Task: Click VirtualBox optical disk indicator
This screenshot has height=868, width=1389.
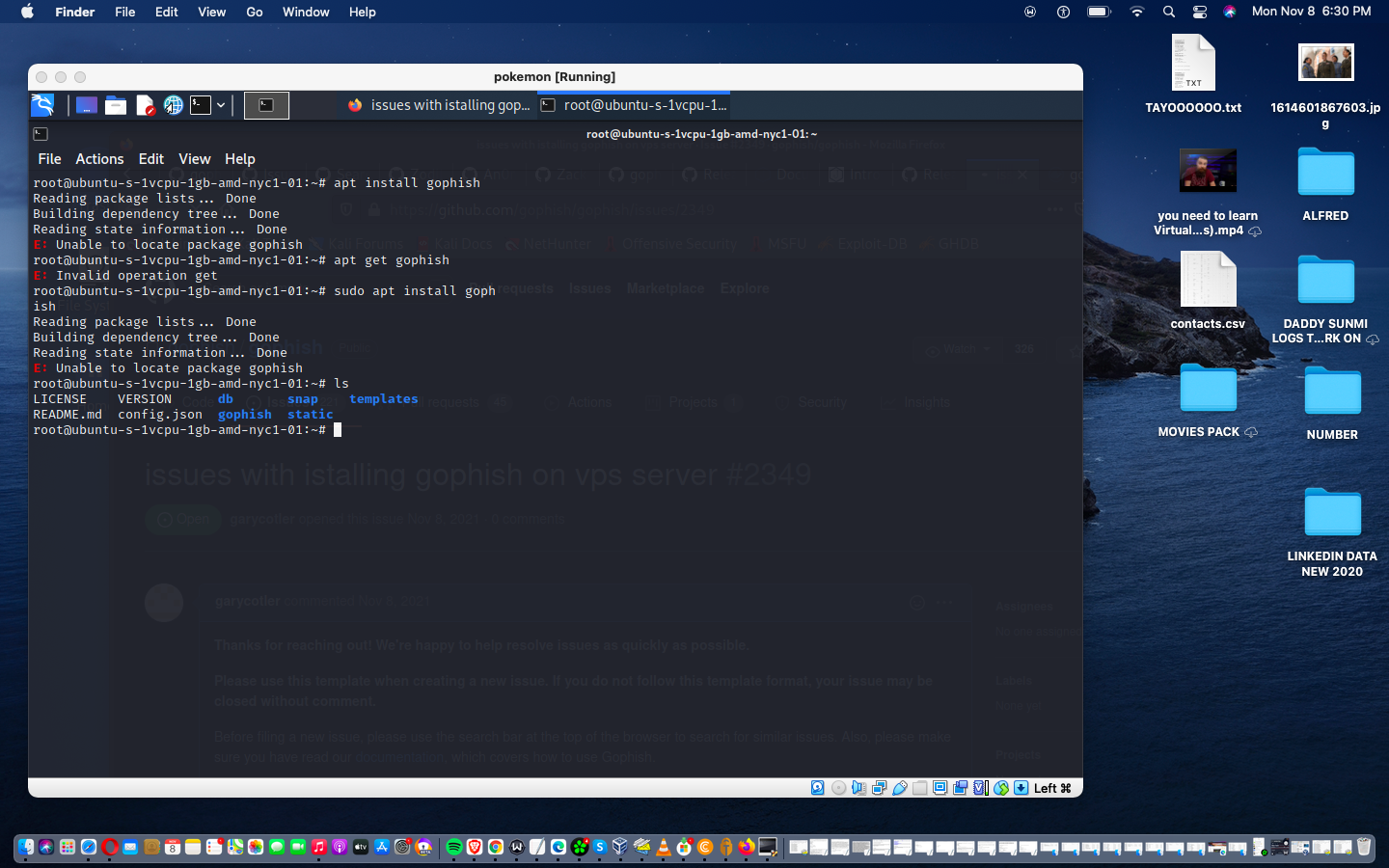Action: click(838, 788)
